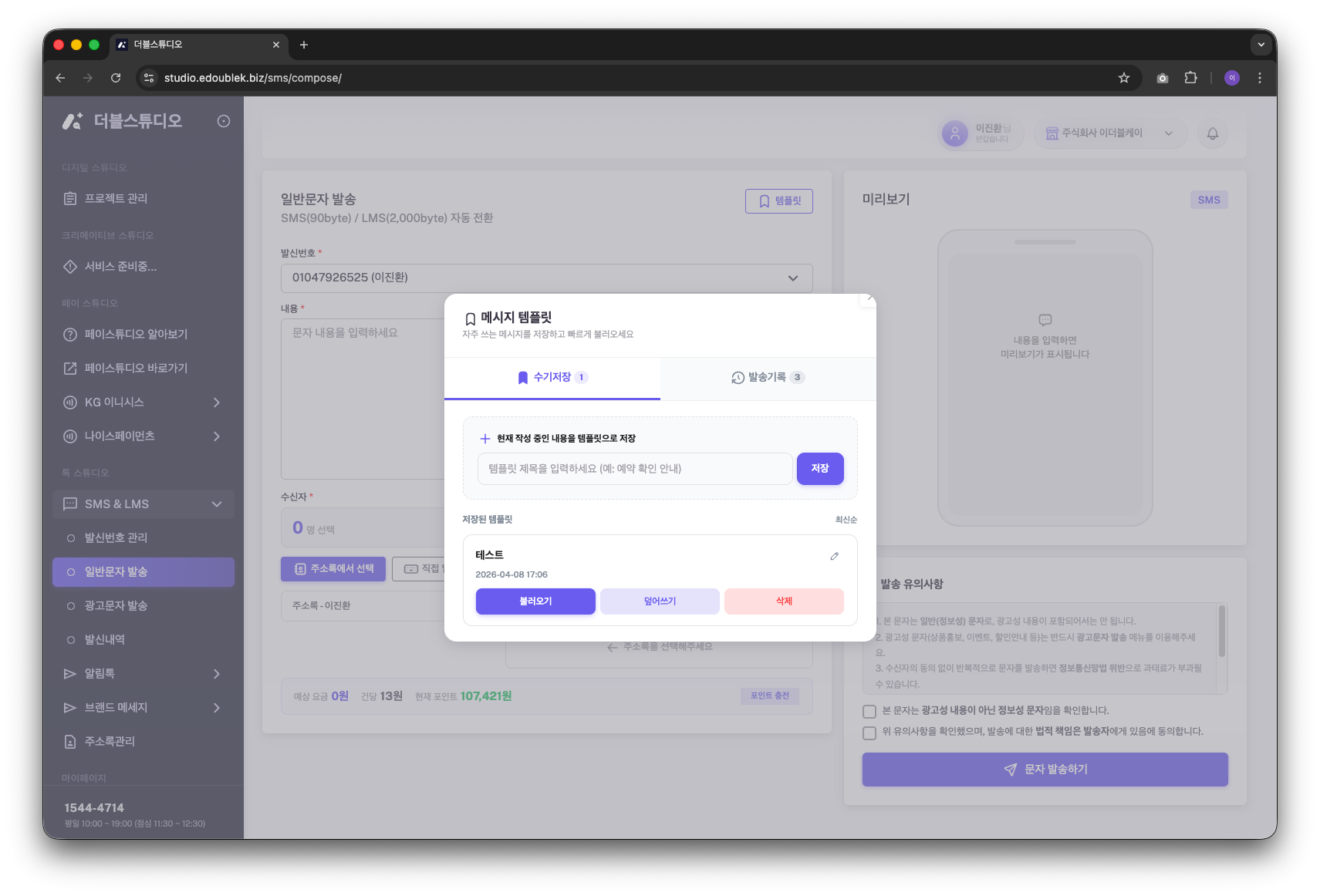Screen dimensions: 1320x896
Task: Click the 페이스튜디오 알아보기 help icon
Action: point(70,335)
